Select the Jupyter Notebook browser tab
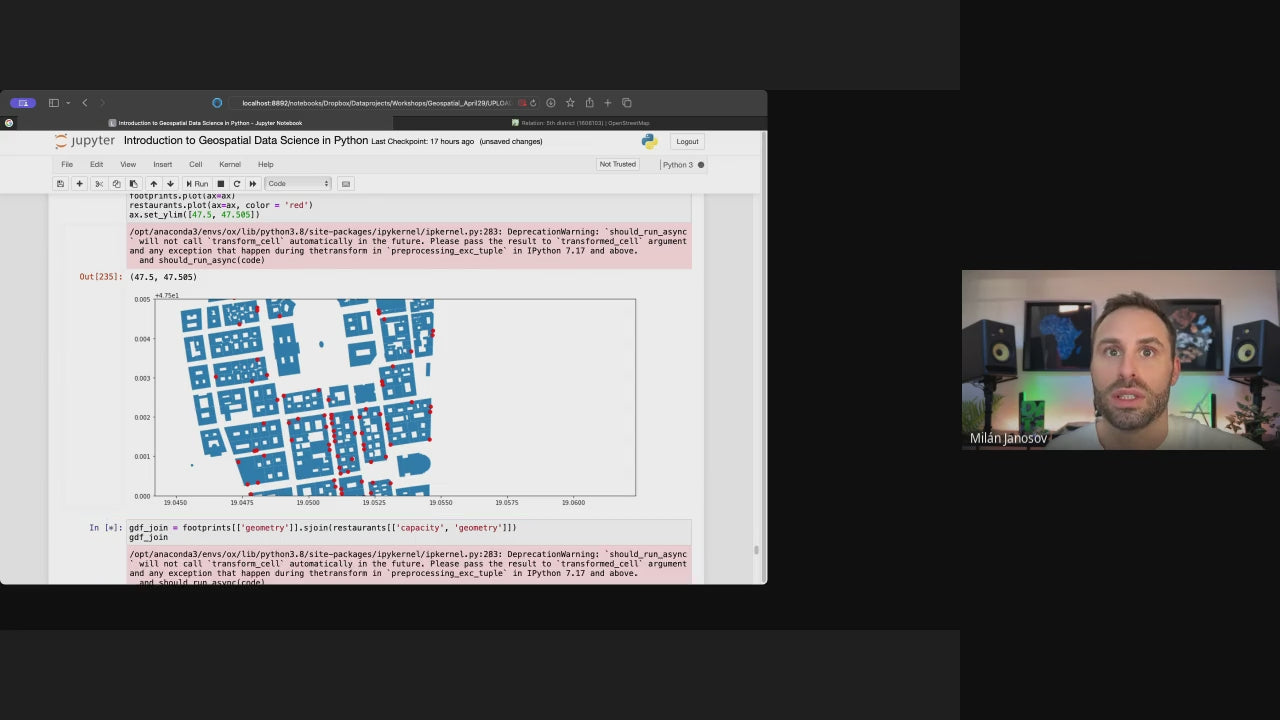Viewport: 1280px width, 720px height. 205,123
